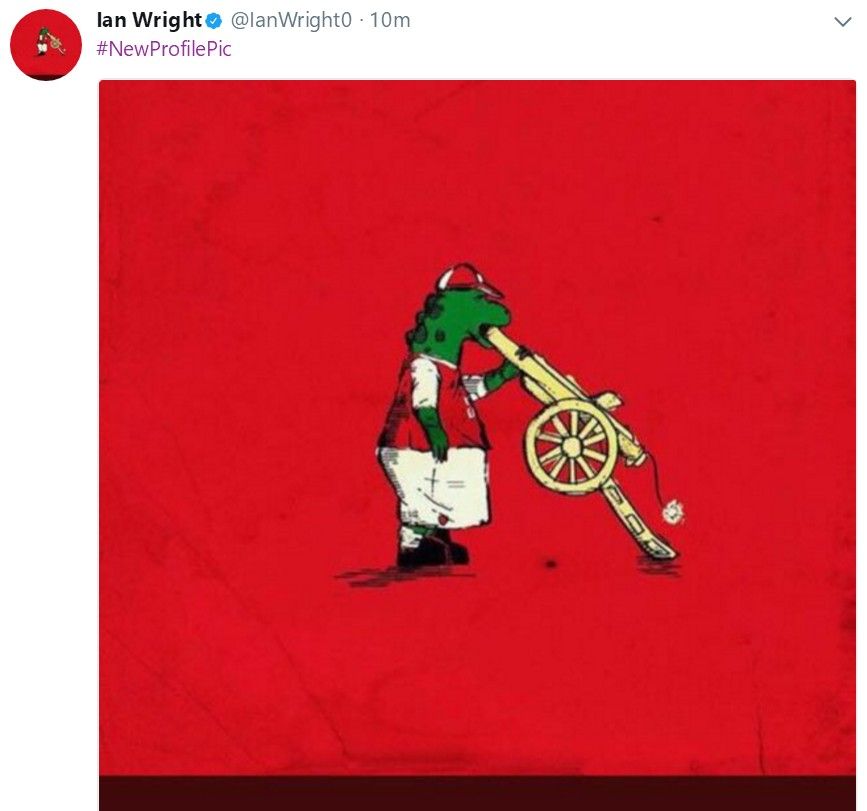Click the dinosaur's red and white cap
867x811 pixels.
tap(468, 279)
